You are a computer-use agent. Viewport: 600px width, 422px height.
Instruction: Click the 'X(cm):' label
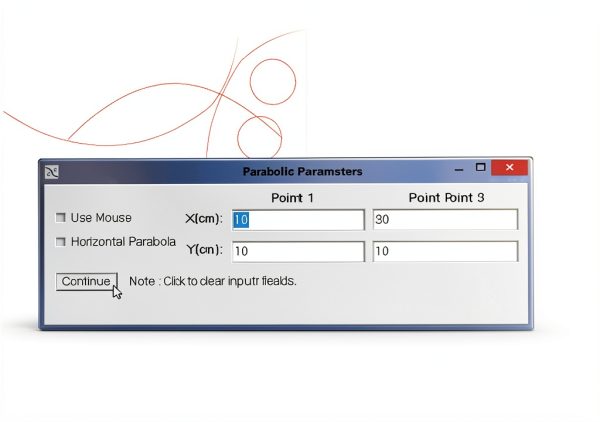tap(204, 219)
